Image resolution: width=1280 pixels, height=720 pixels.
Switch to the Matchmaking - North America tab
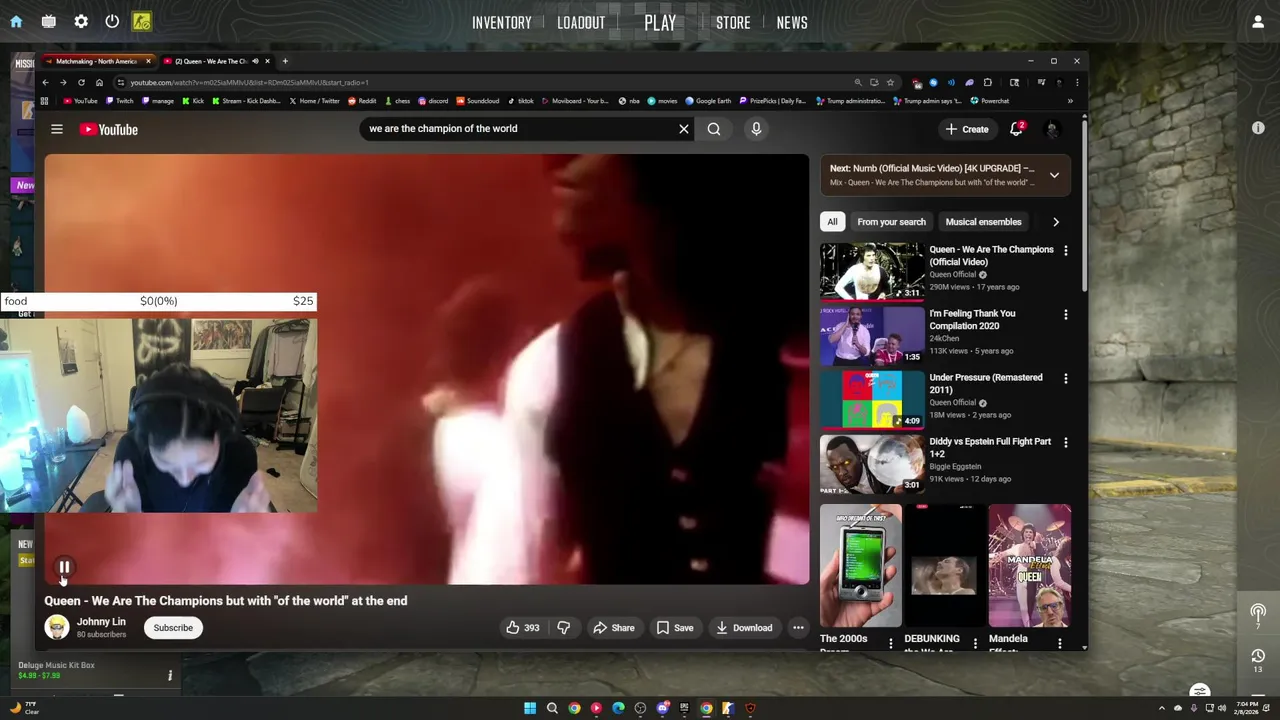tap(95, 61)
